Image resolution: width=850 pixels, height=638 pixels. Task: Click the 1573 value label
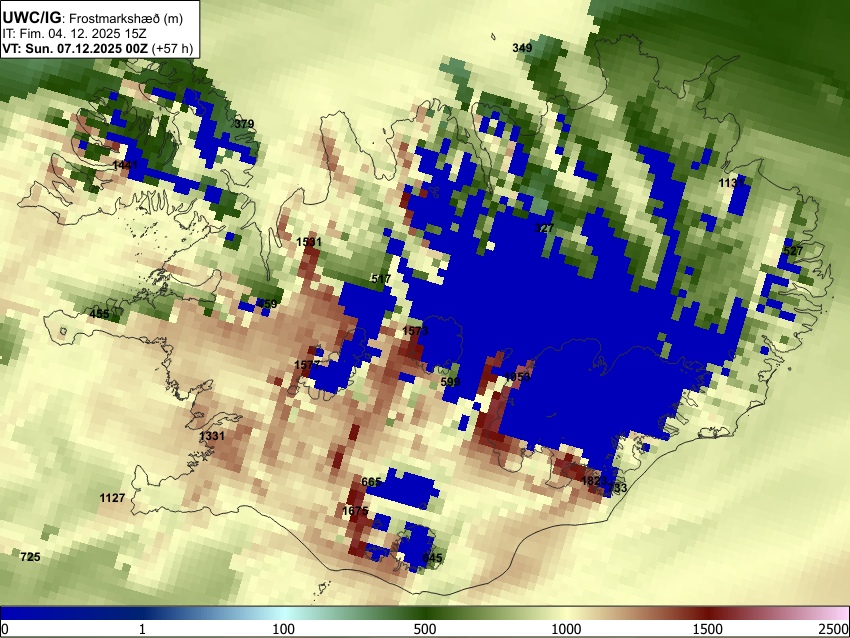415,331
